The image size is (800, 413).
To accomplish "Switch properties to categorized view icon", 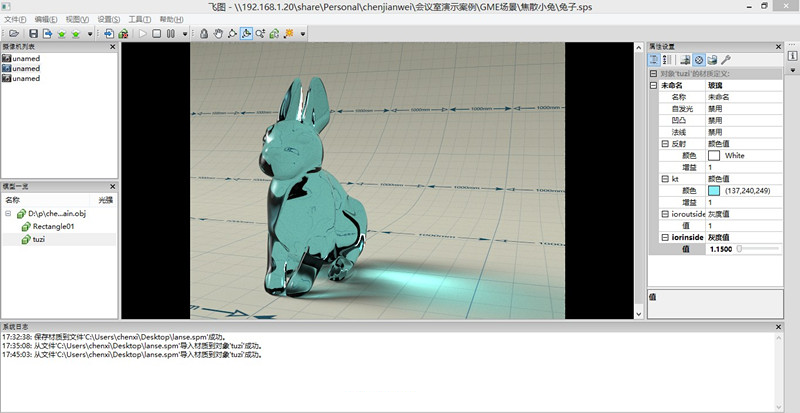I will click(654, 60).
